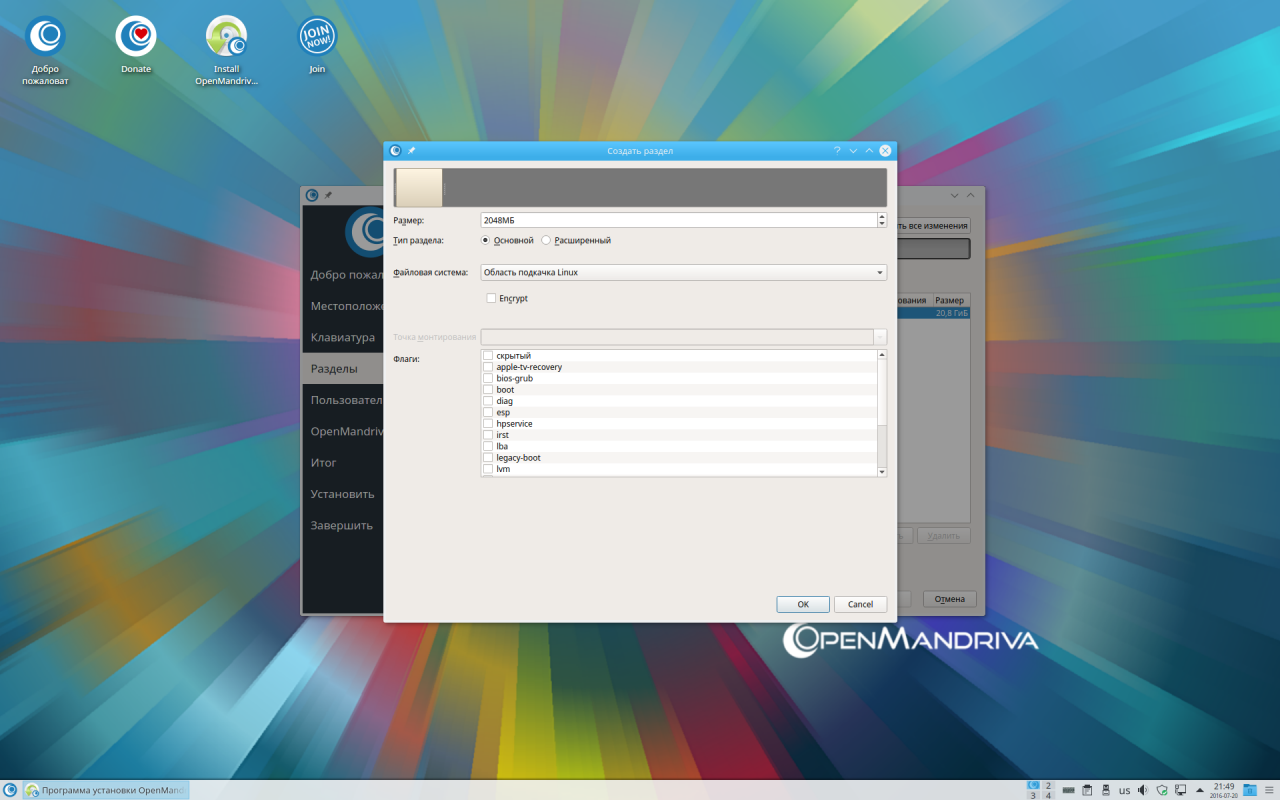Click the flags list vertical scrollbar thumb
Viewport: 1280px width, 800px height.
[882, 393]
